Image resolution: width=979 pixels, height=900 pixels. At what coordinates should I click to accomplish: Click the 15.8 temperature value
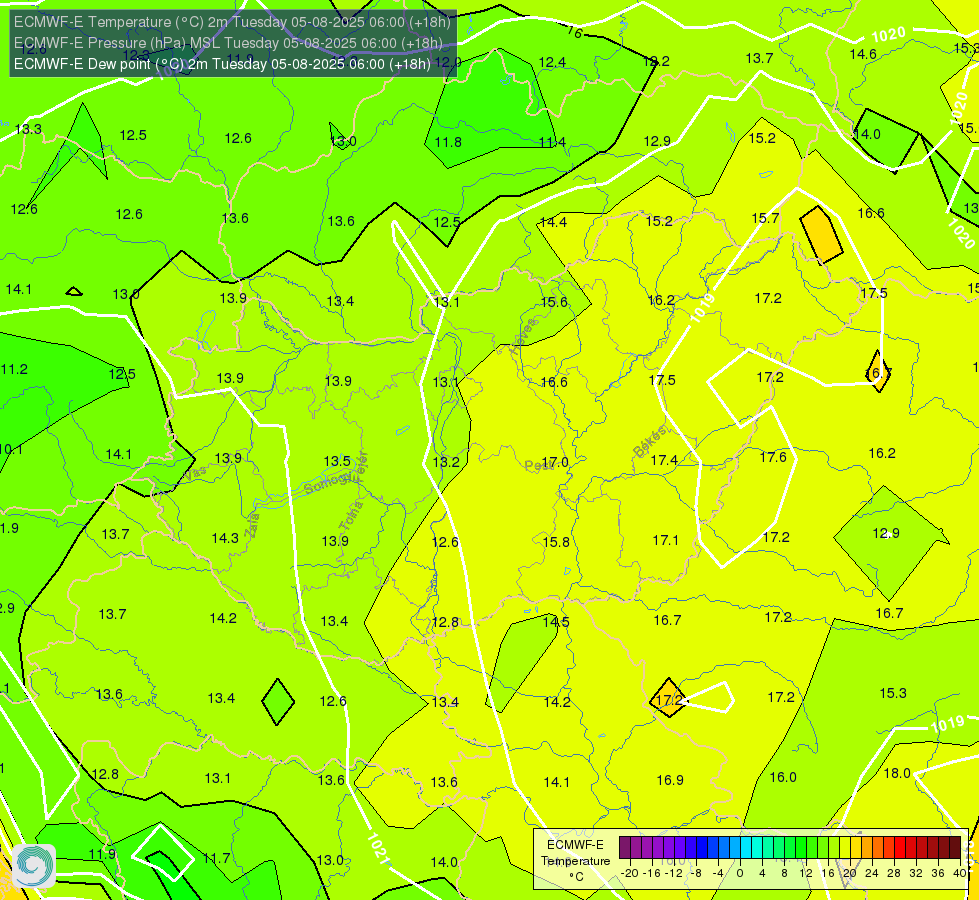[556, 542]
